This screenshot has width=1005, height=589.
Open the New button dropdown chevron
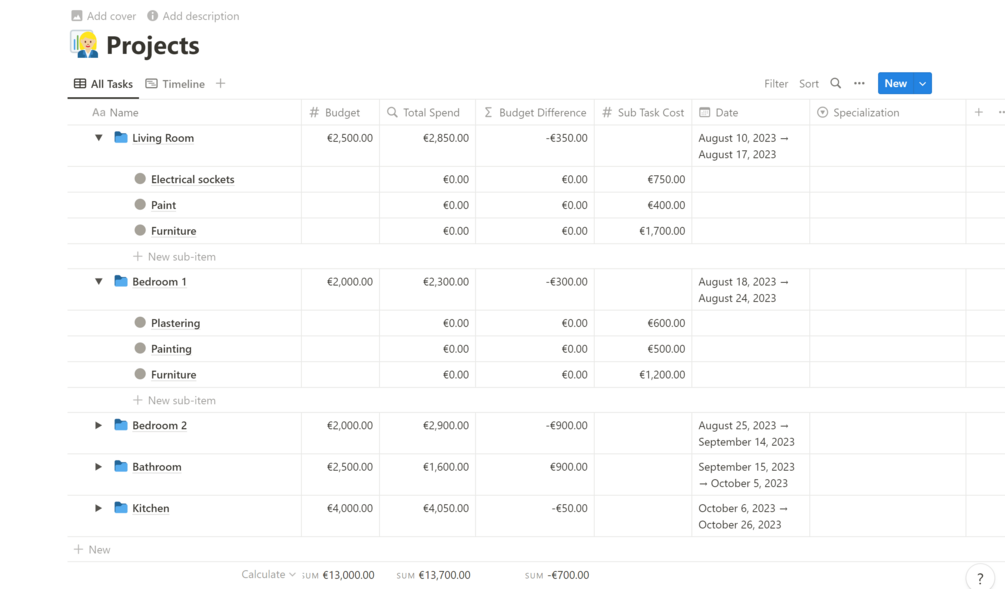point(921,84)
